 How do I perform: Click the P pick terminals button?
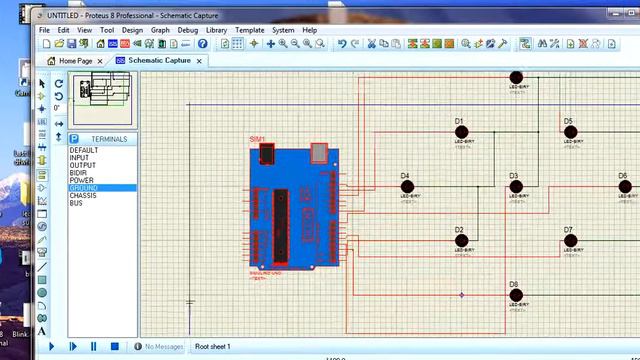pyautogui.click(x=74, y=139)
